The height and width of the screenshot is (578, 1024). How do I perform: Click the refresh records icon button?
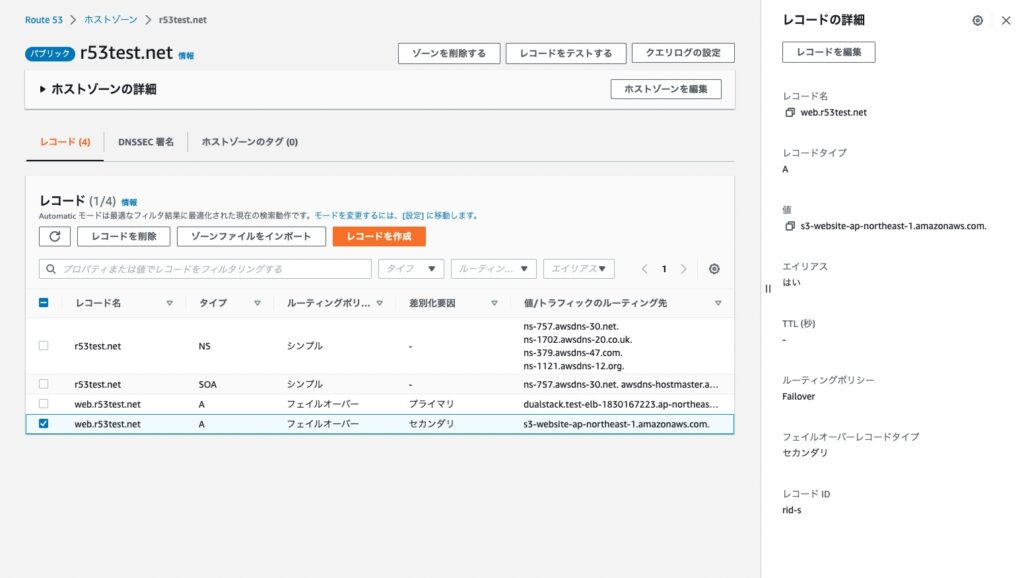coord(54,236)
